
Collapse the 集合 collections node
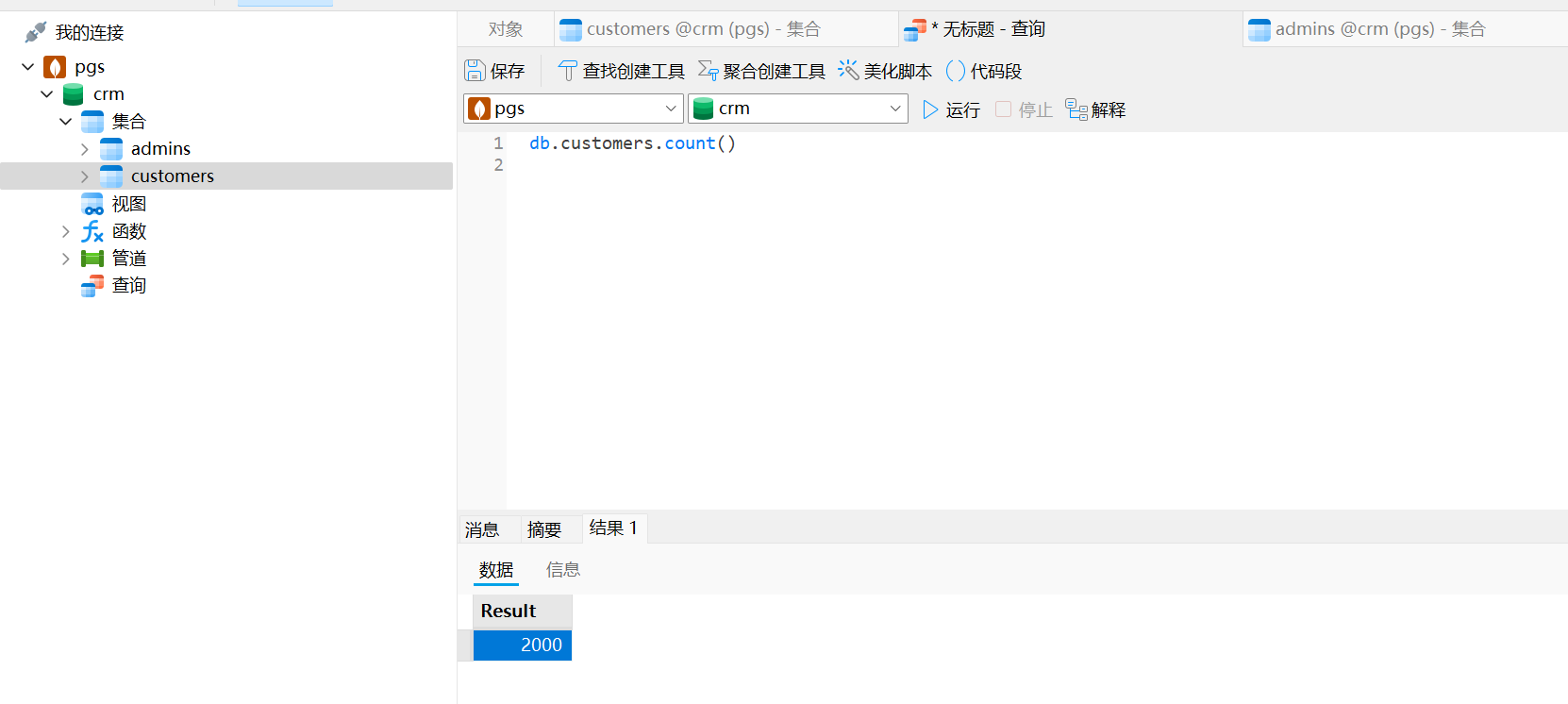pyautogui.click(x=66, y=122)
